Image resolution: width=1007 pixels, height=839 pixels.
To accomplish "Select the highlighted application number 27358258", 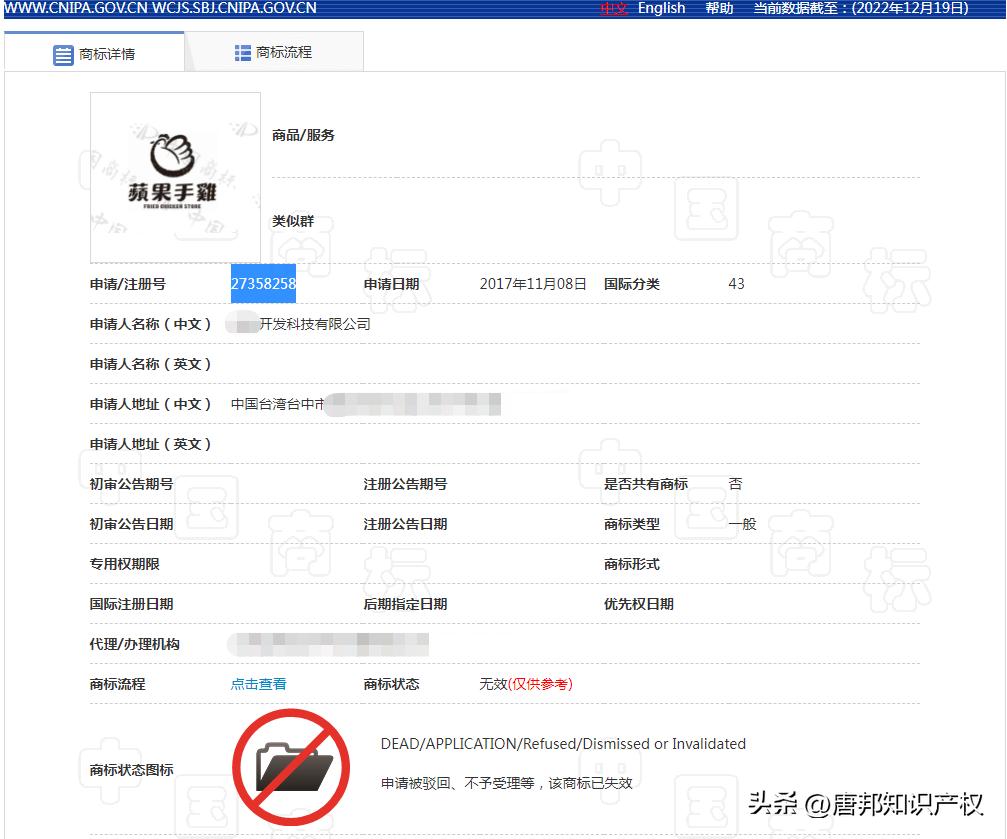I will pos(263,284).
